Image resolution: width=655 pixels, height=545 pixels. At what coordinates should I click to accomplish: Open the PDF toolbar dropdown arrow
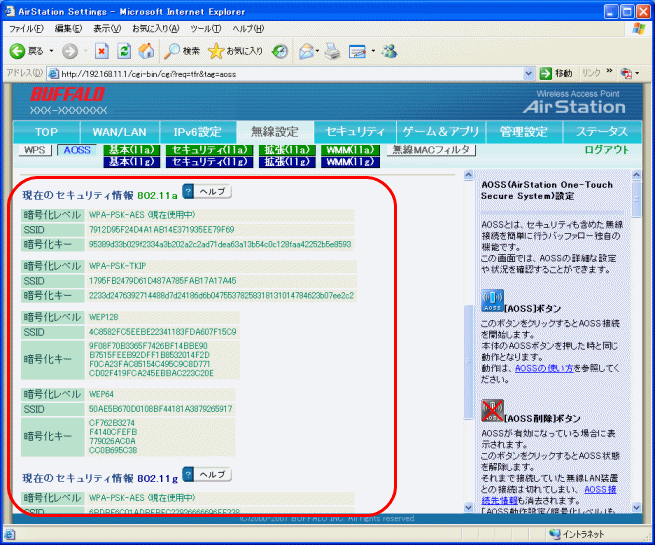click(637, 74)
